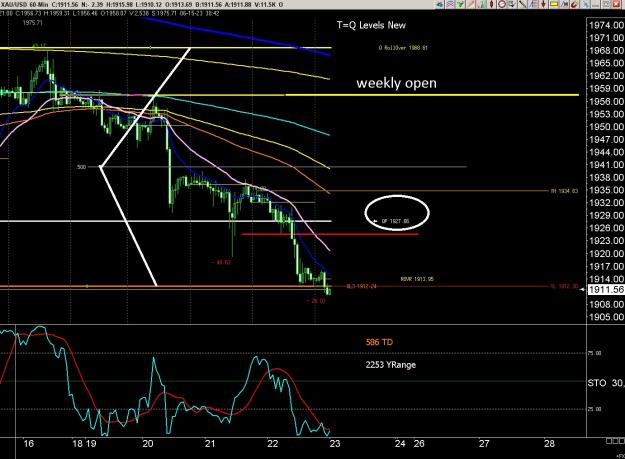Click the red diamond marker toolbar icon
Screen dimensions: 625x459
pos(491,4)
